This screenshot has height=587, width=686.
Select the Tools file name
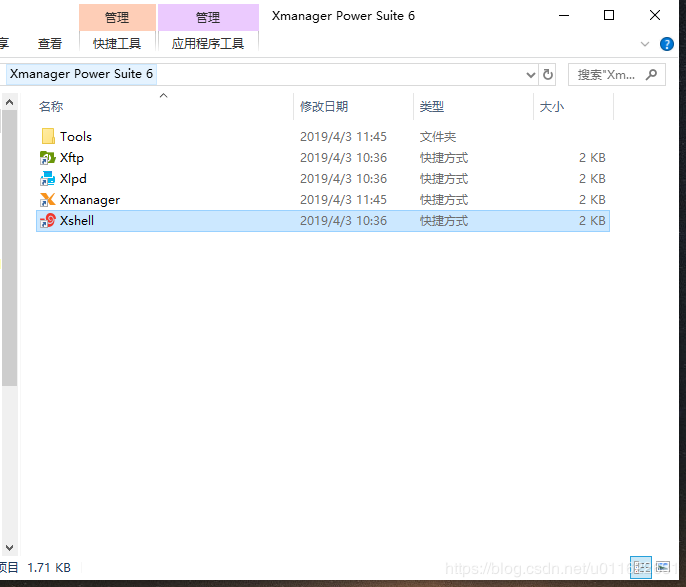tap(76, 137)
